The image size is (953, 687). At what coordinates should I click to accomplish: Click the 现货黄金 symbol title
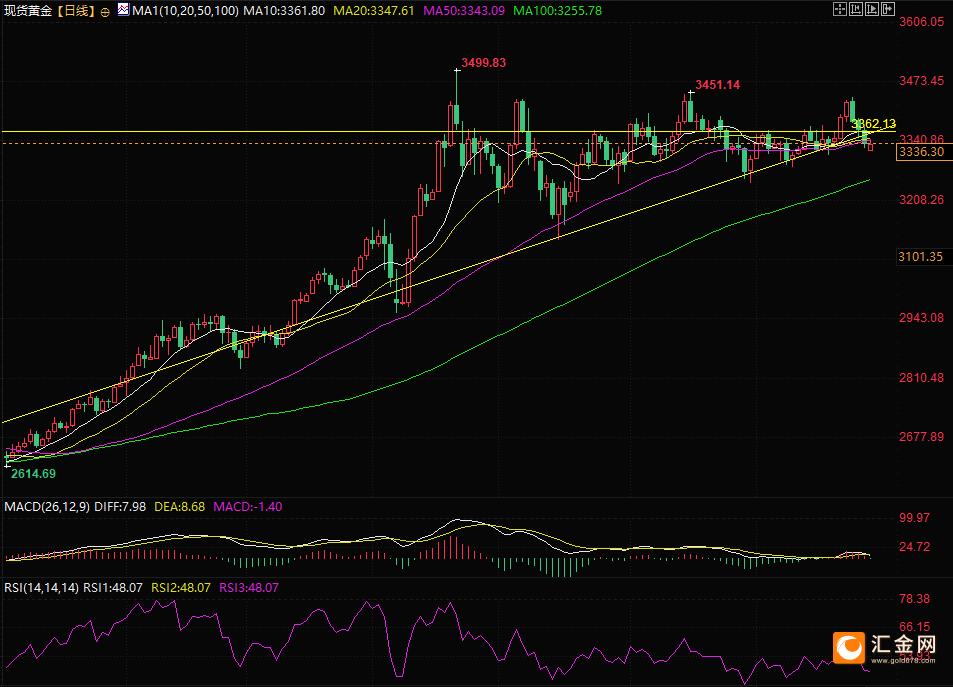point(28,10)
